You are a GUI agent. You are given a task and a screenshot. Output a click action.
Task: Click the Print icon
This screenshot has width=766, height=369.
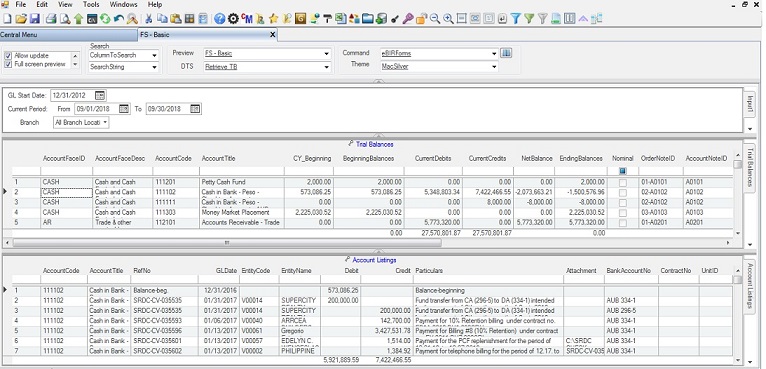click(x=51, y=19)
